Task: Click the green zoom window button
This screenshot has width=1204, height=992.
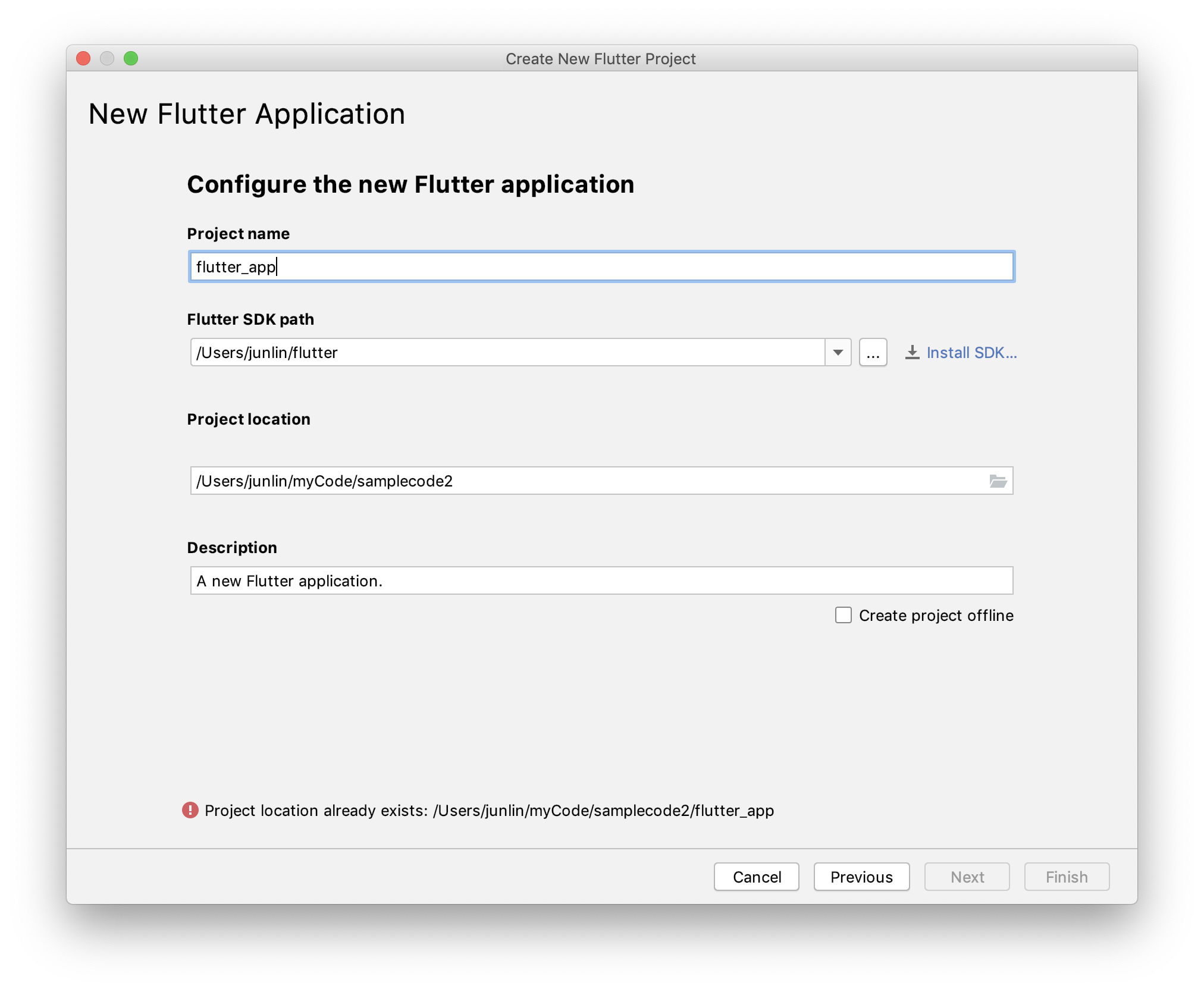Action: tap(131, 58)
